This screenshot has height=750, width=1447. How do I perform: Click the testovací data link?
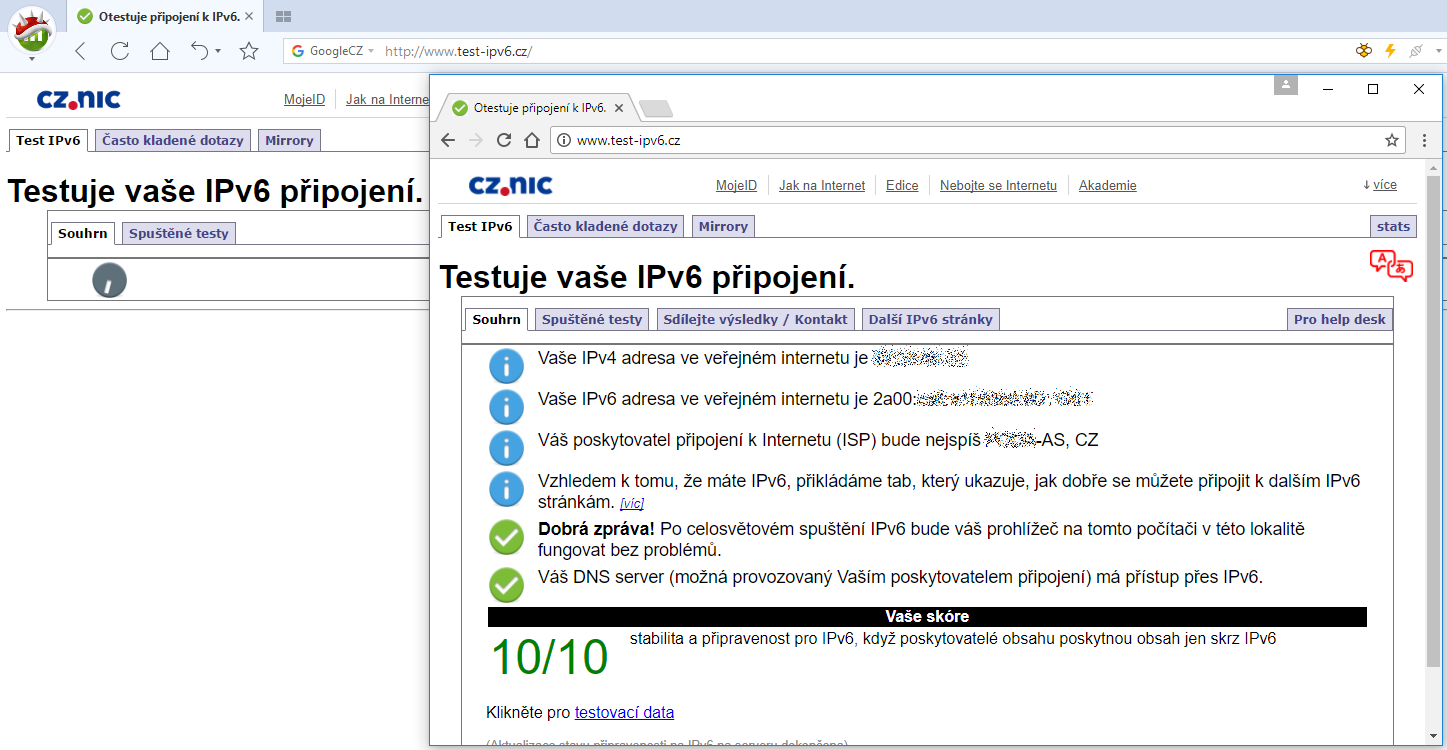click(624, 713)
